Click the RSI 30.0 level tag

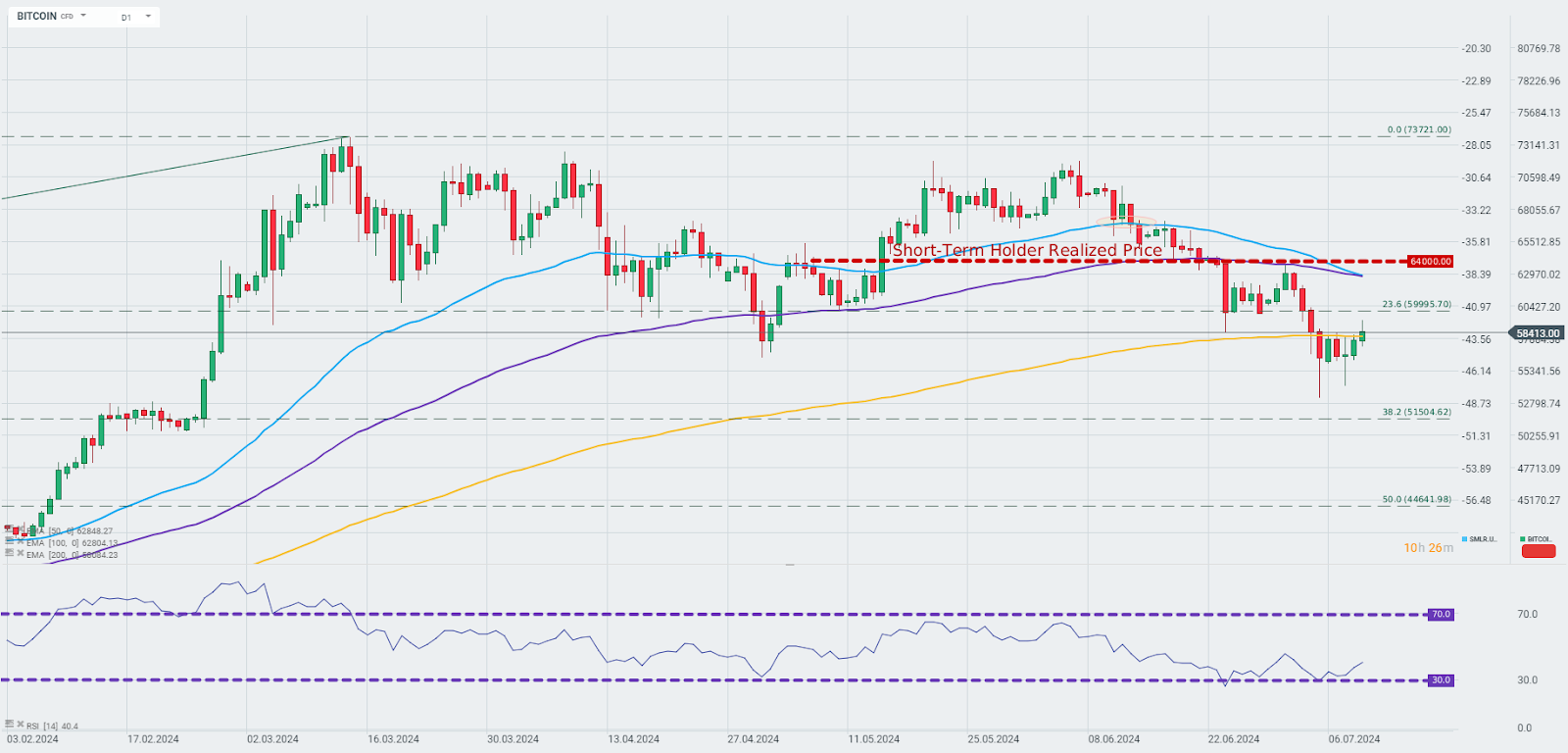coord(1441,679)
